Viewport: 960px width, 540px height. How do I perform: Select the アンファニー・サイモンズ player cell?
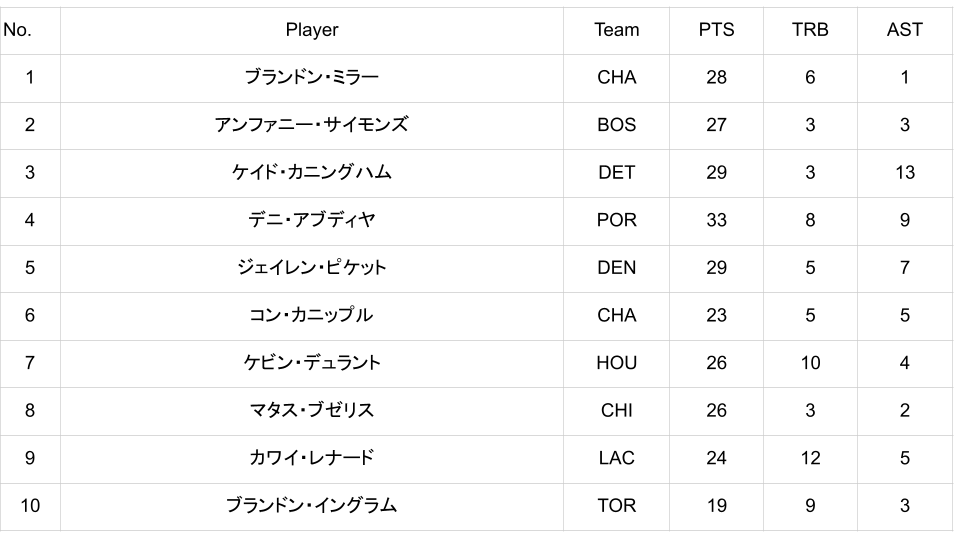pos(312,125)
